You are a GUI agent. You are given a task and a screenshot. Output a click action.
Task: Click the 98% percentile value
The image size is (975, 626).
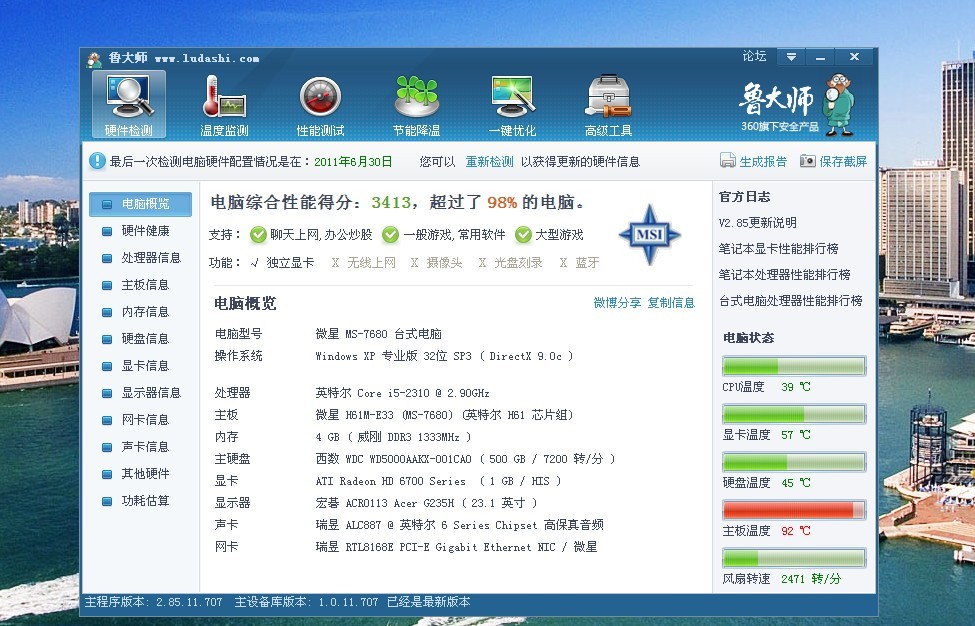502,203
